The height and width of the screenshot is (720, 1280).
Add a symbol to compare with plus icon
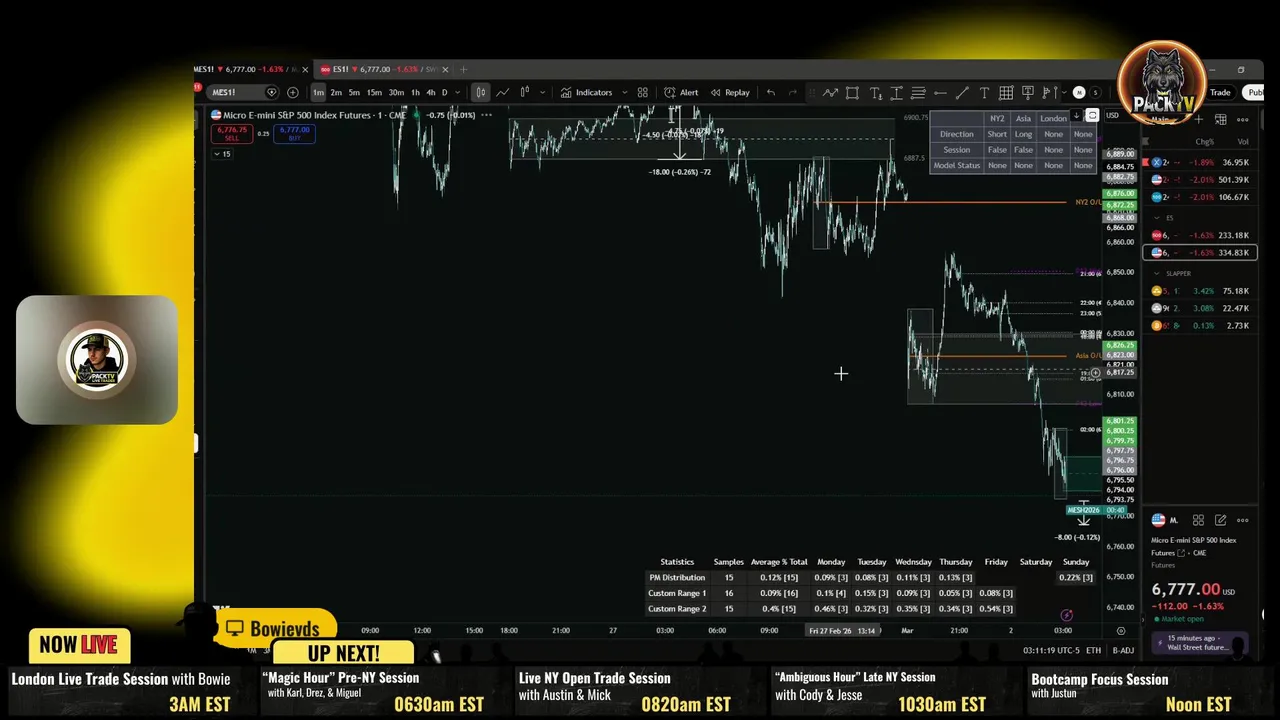click(x=293, y=92)
